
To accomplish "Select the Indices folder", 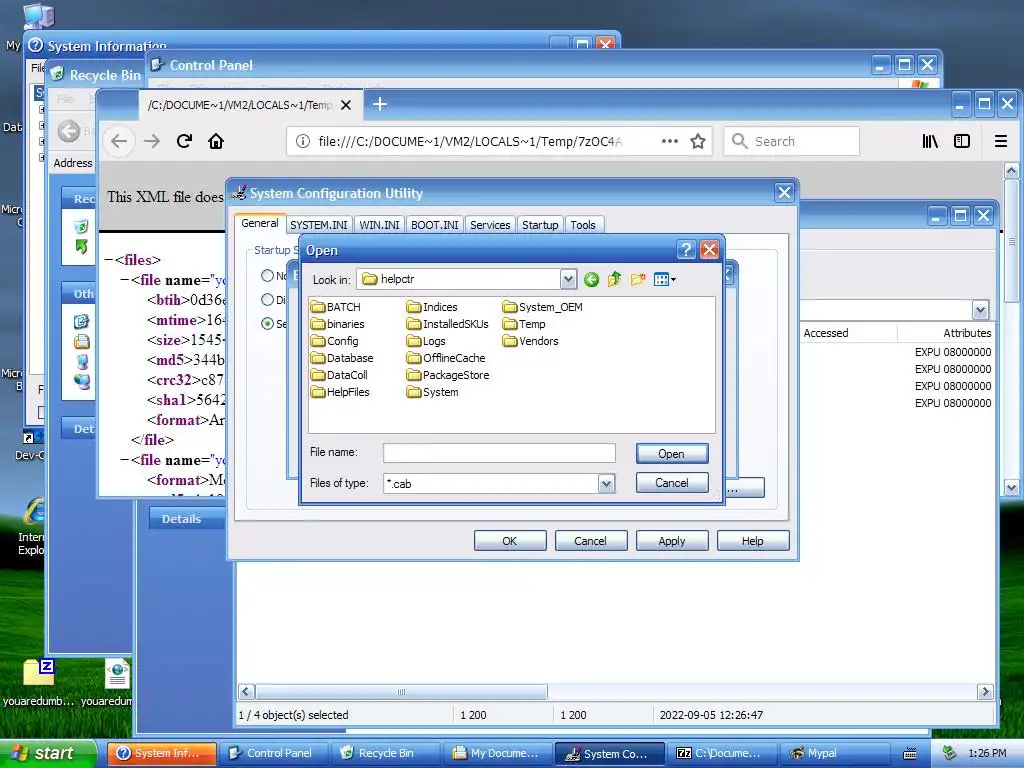I will 432,307.
